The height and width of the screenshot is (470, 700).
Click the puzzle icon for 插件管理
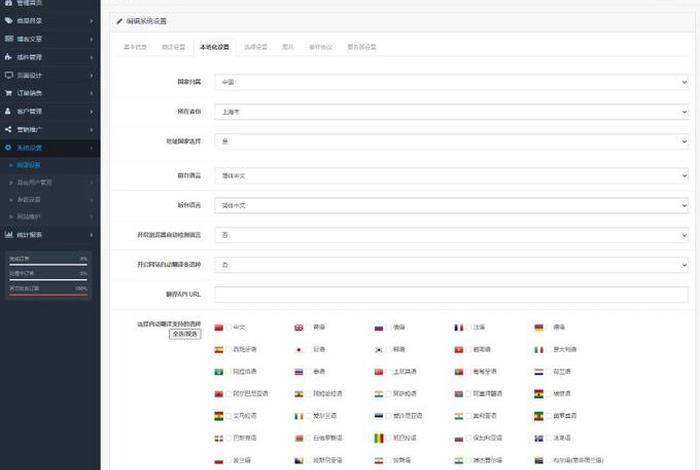pos(8,57)
